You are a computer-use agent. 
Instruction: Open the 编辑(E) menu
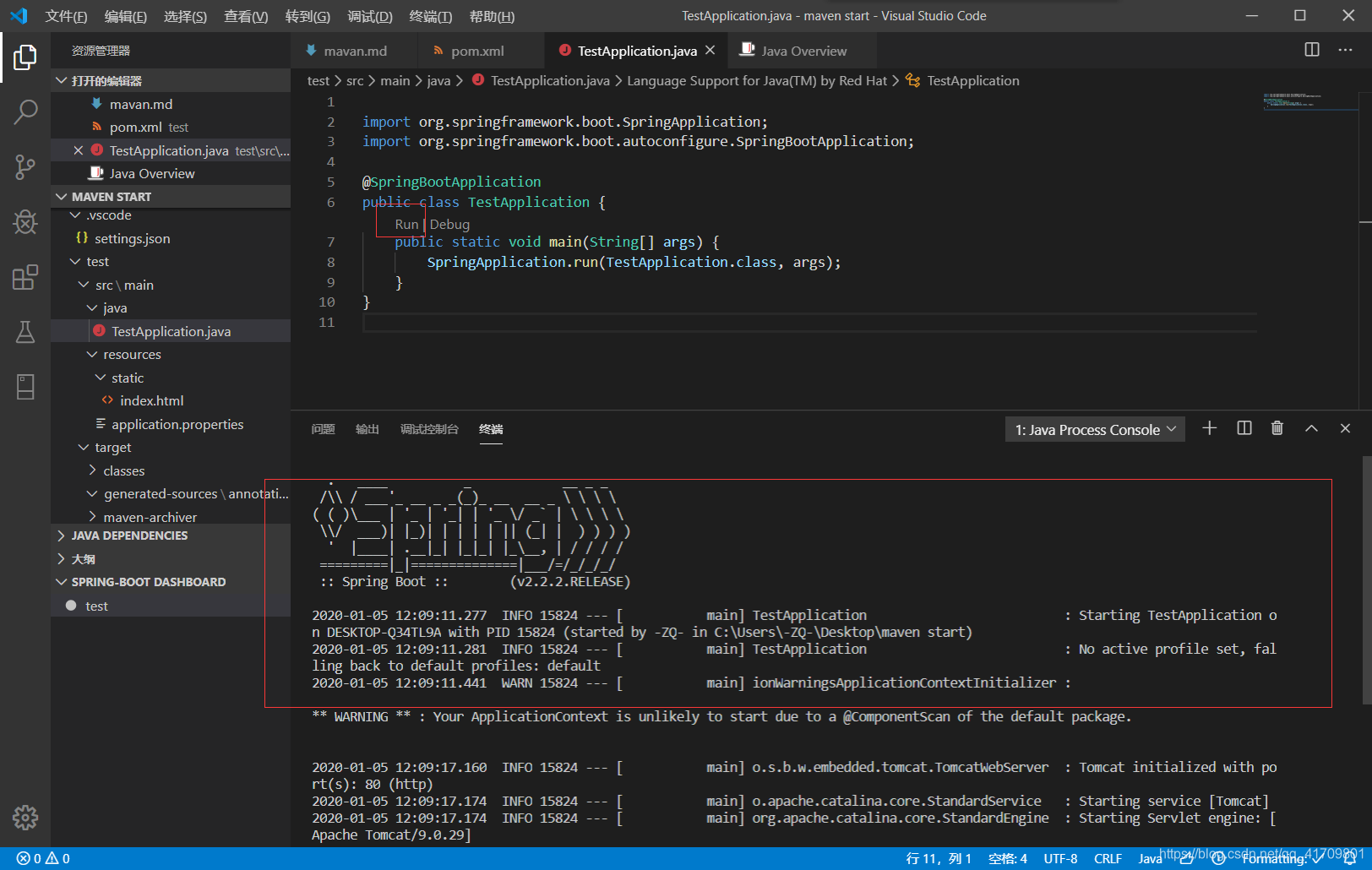(x=125, y=16)
